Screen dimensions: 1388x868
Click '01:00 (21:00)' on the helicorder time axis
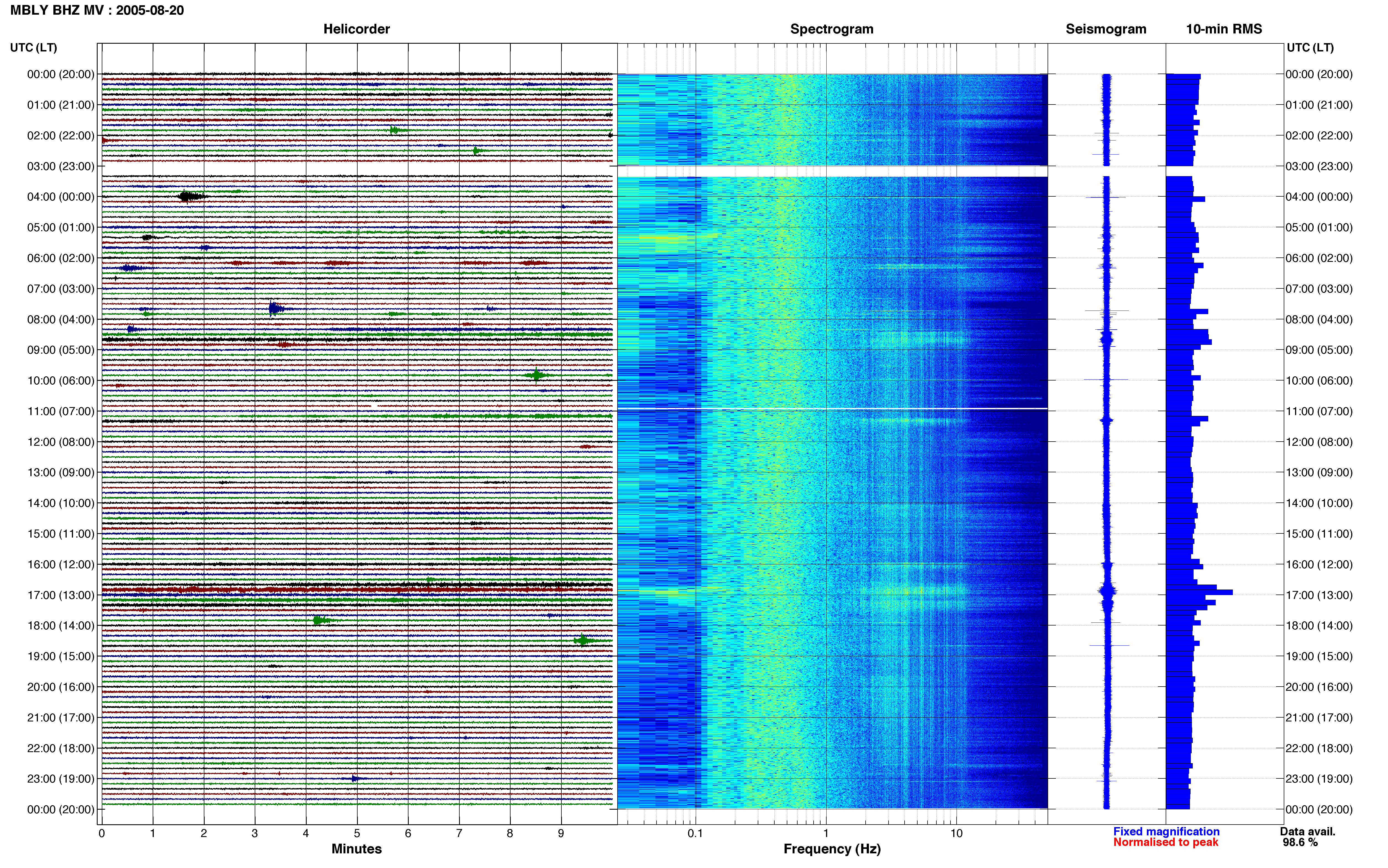pyautogui.click(x=61, y=105)
